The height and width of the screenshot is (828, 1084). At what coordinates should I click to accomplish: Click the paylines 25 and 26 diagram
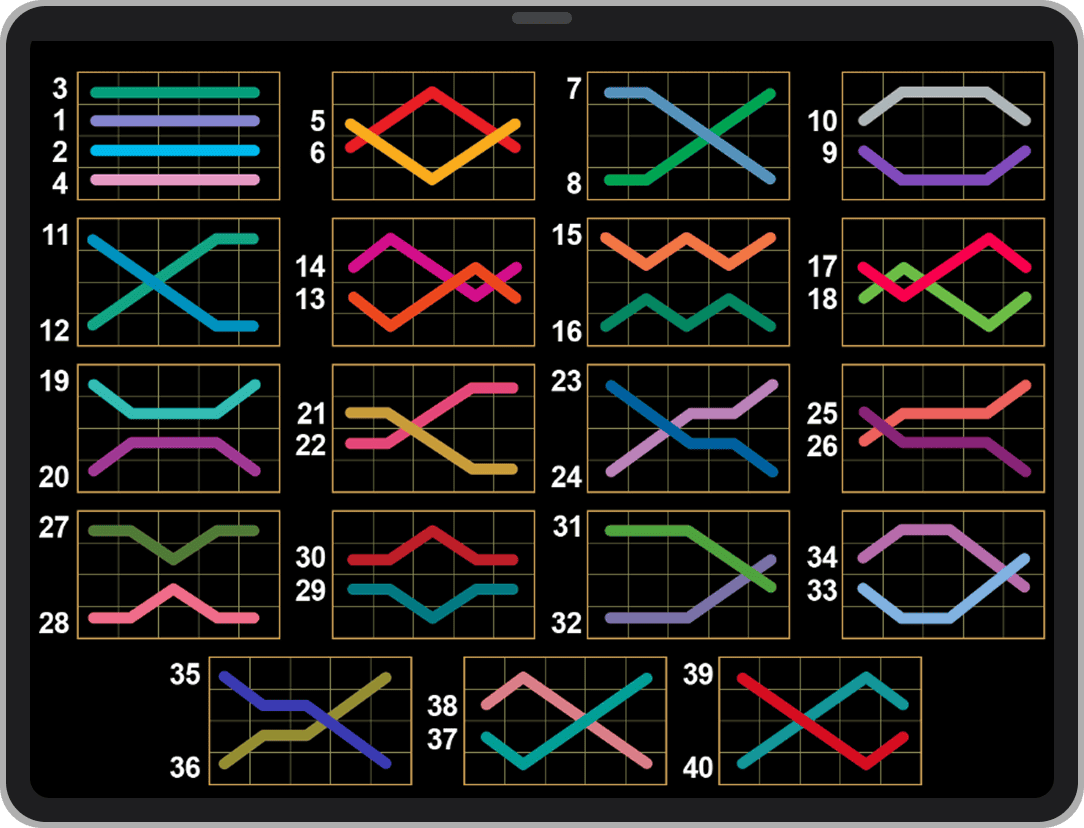[943, 428]
